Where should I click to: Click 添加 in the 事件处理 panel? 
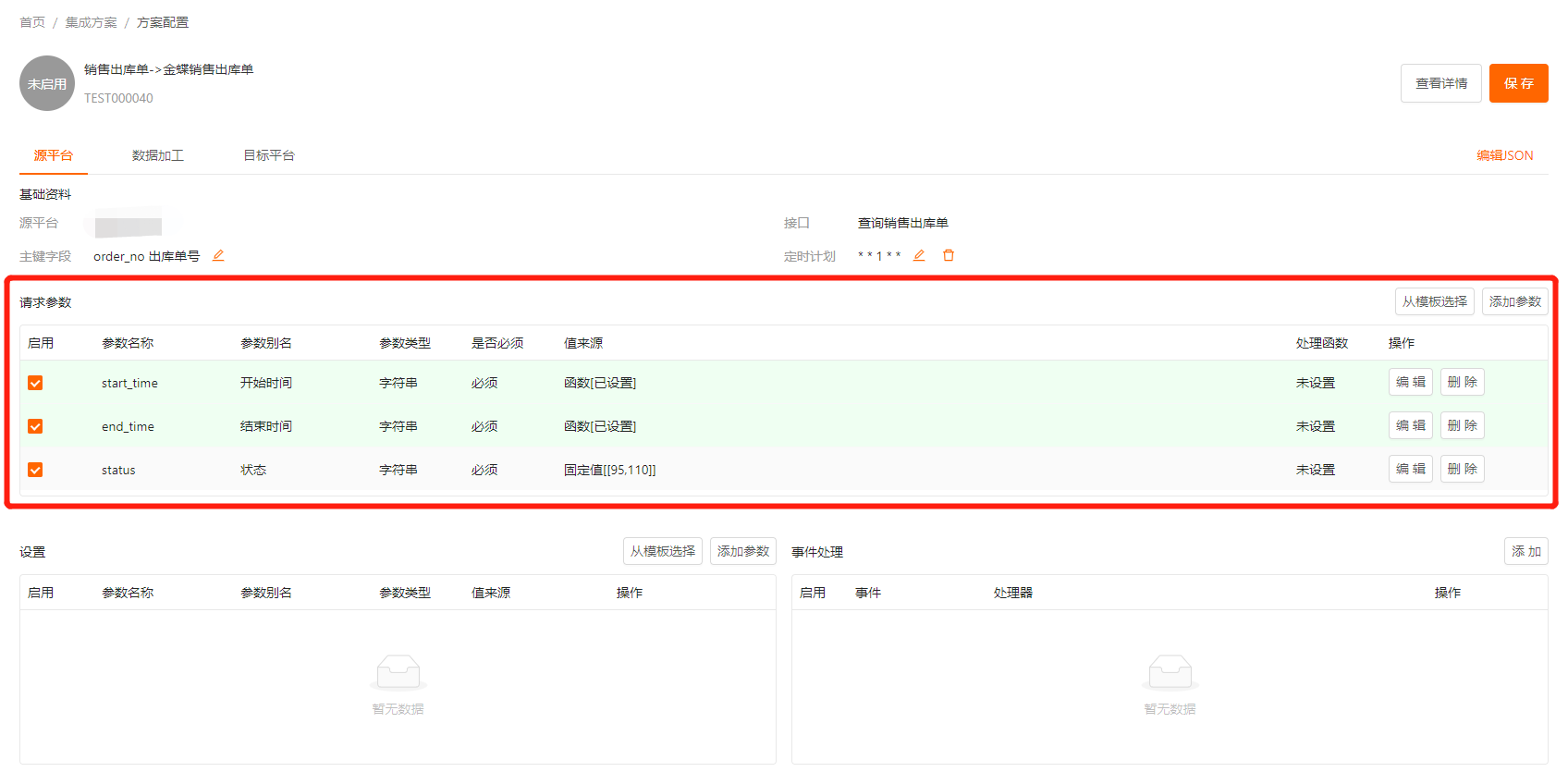click(1525, 551)
